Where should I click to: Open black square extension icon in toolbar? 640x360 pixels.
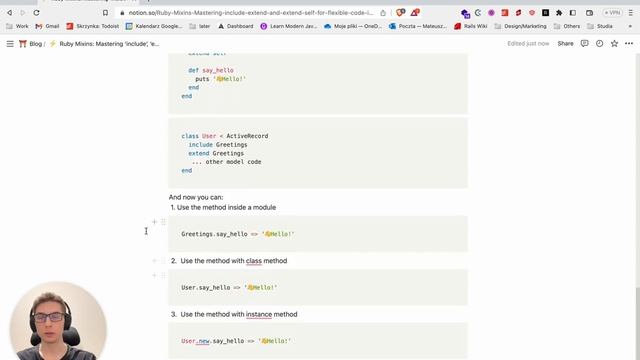545,13
